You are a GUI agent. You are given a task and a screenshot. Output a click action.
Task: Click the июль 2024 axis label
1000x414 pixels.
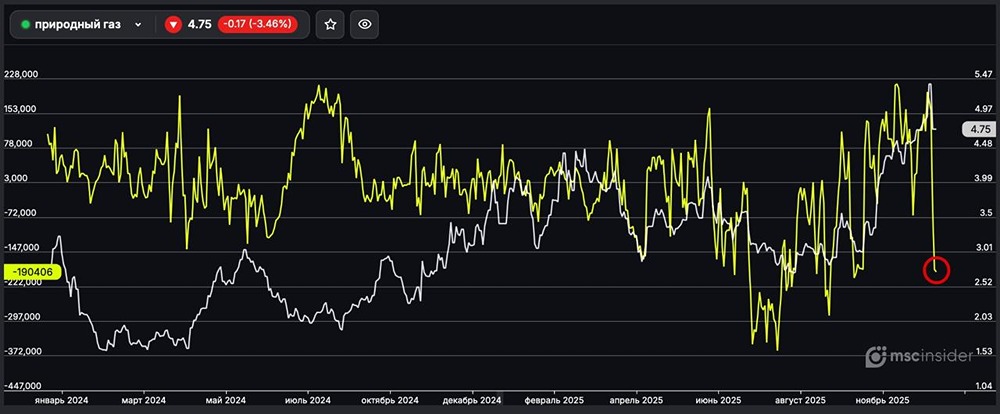309,401
